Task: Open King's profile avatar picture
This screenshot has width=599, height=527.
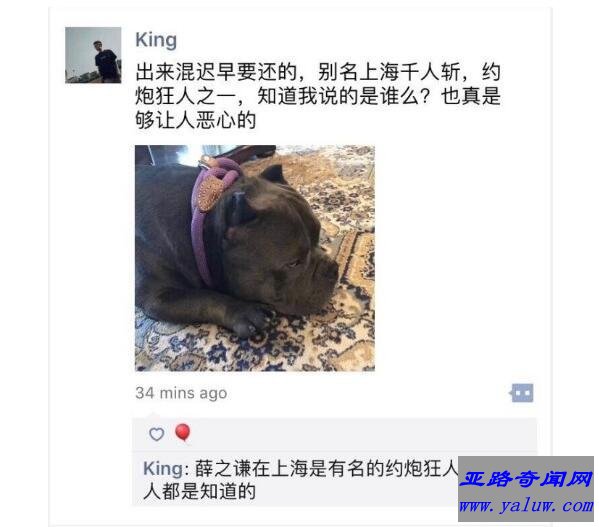Action: point(93,55)
